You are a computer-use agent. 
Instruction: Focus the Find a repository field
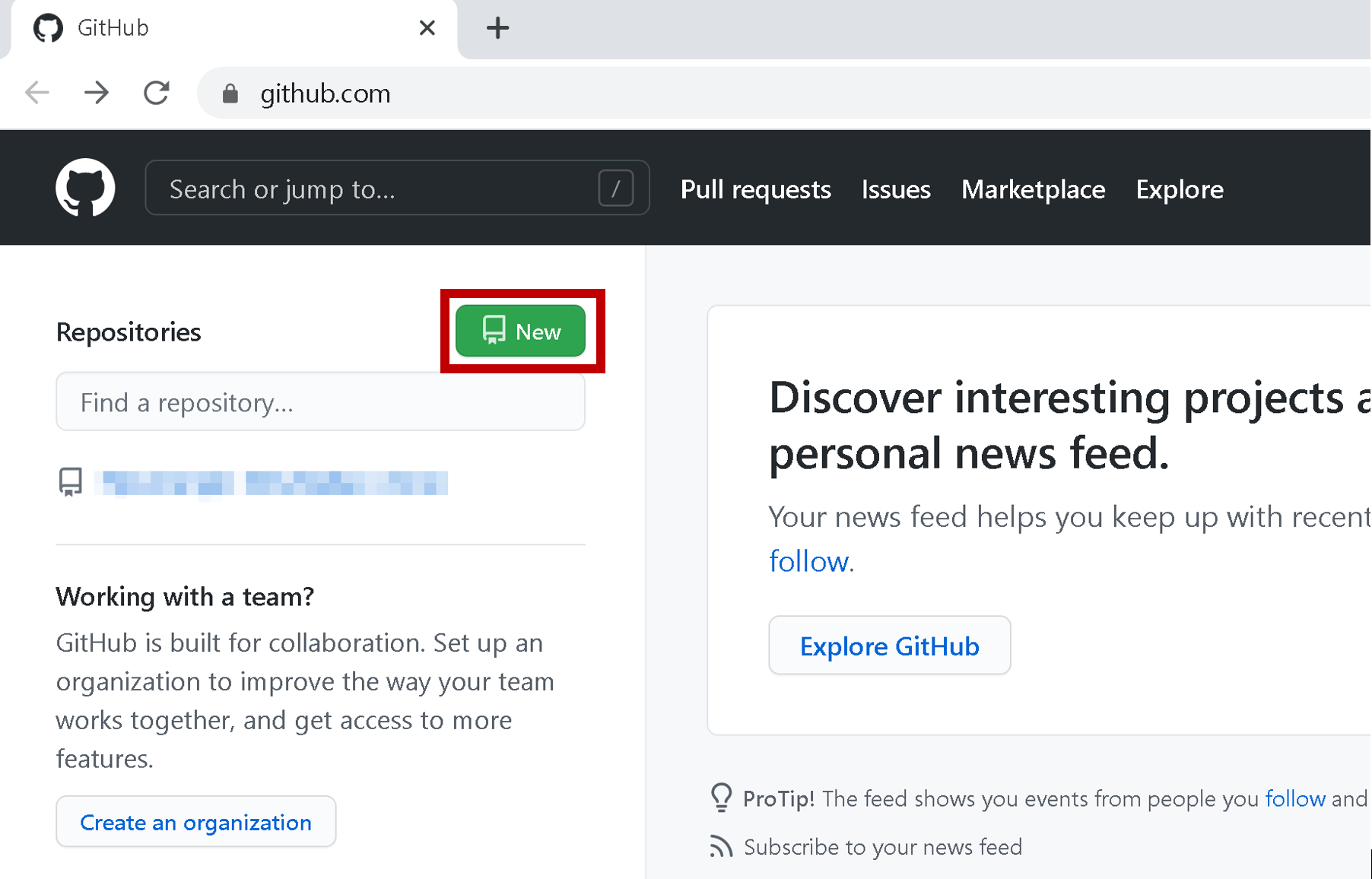320,401
